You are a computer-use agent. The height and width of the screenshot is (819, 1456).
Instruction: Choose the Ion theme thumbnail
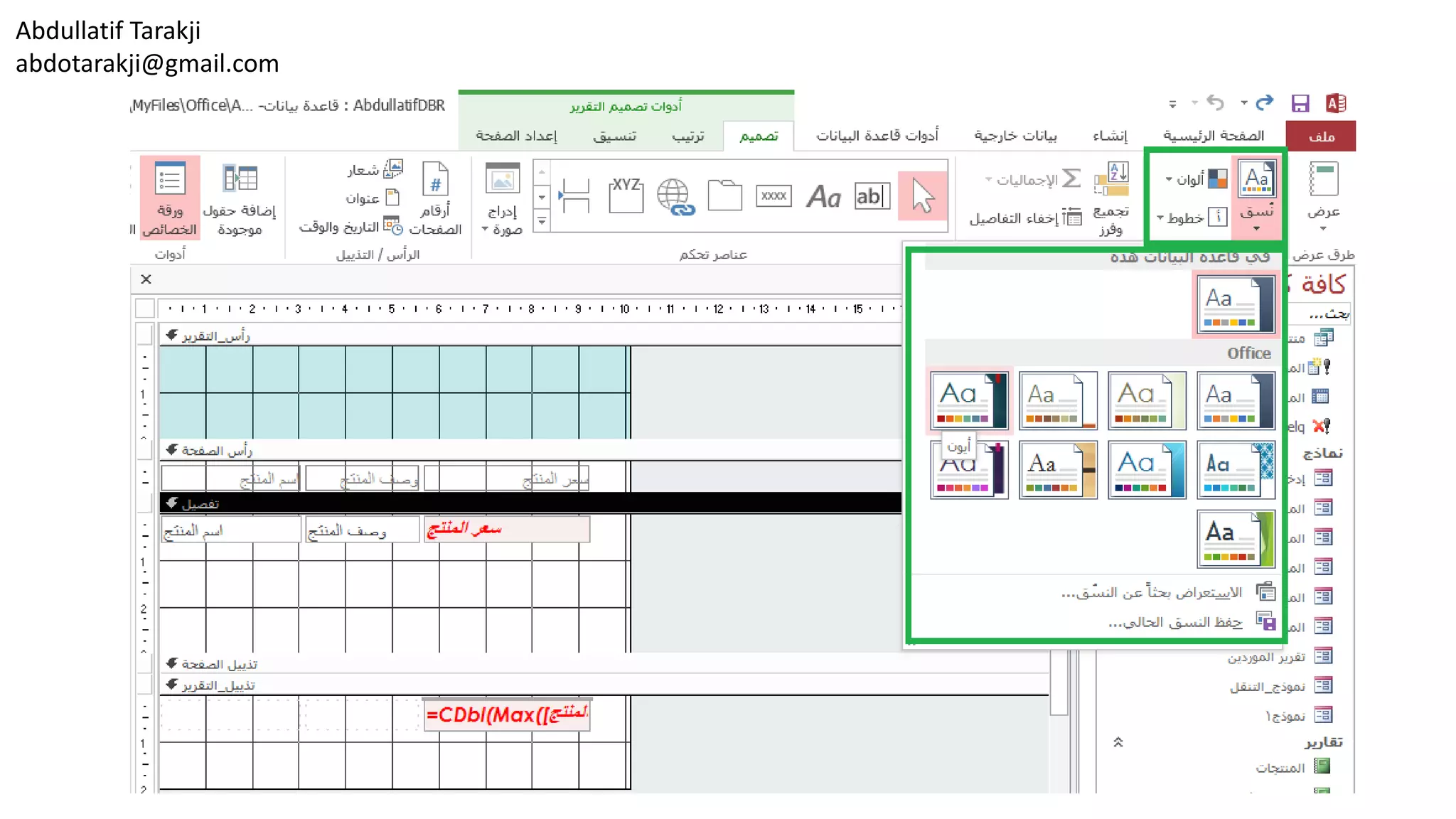click(969, 400)
